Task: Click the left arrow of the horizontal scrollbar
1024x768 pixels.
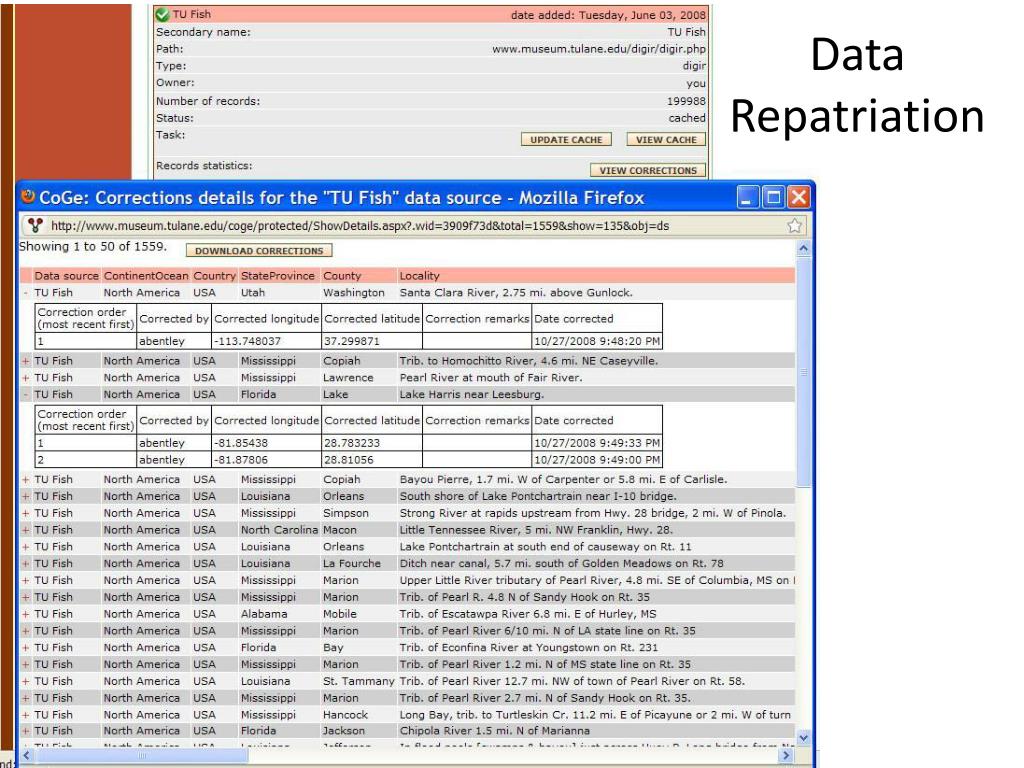Action: pyautogui.click(x=27, y=756)
